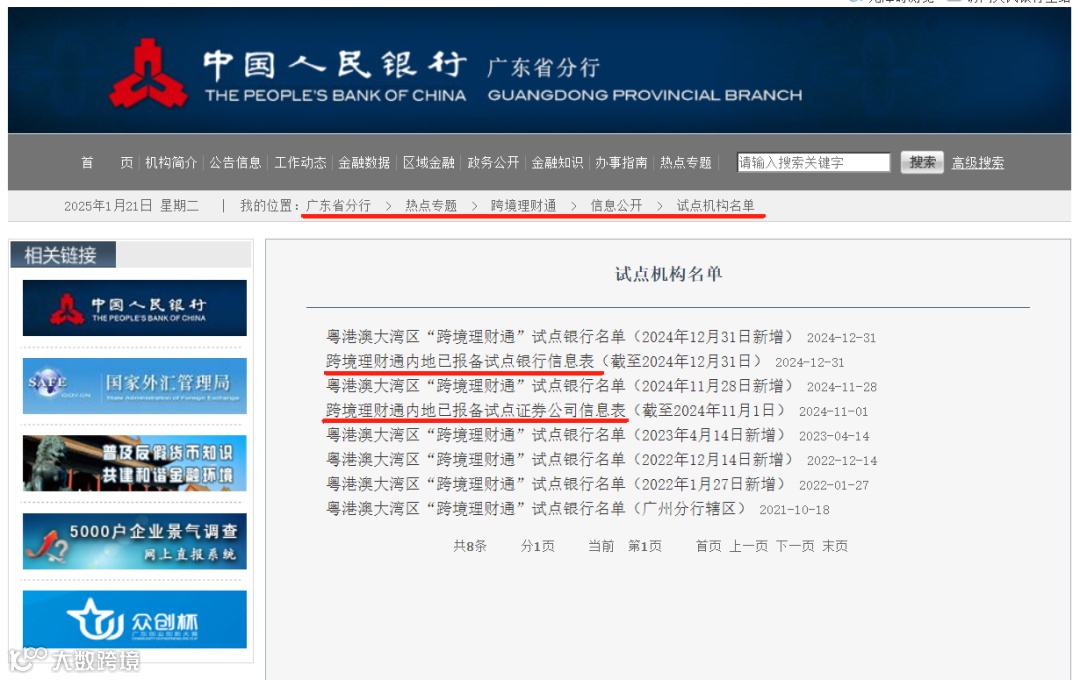Open 试点银行名单 2022年1月27日新增 article

click(556, 484)
